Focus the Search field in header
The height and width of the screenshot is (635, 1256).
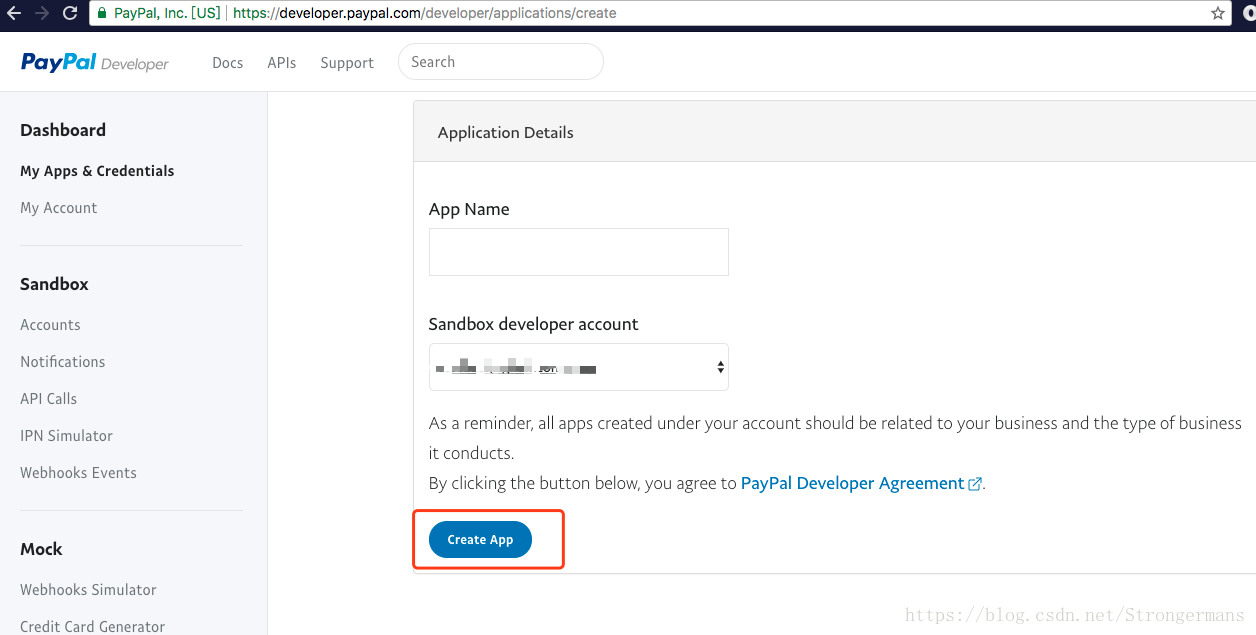pos(501,61)
